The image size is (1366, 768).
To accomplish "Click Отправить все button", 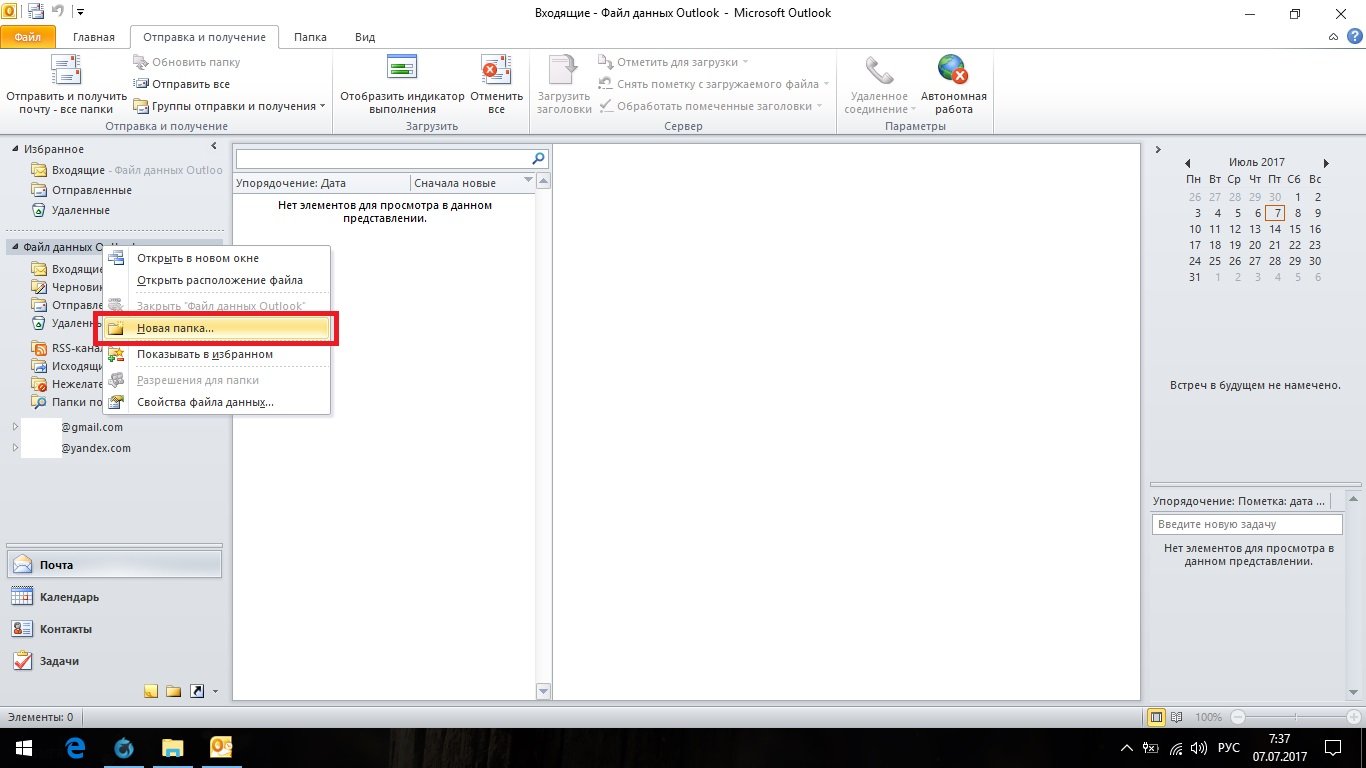I will (182, 84).
